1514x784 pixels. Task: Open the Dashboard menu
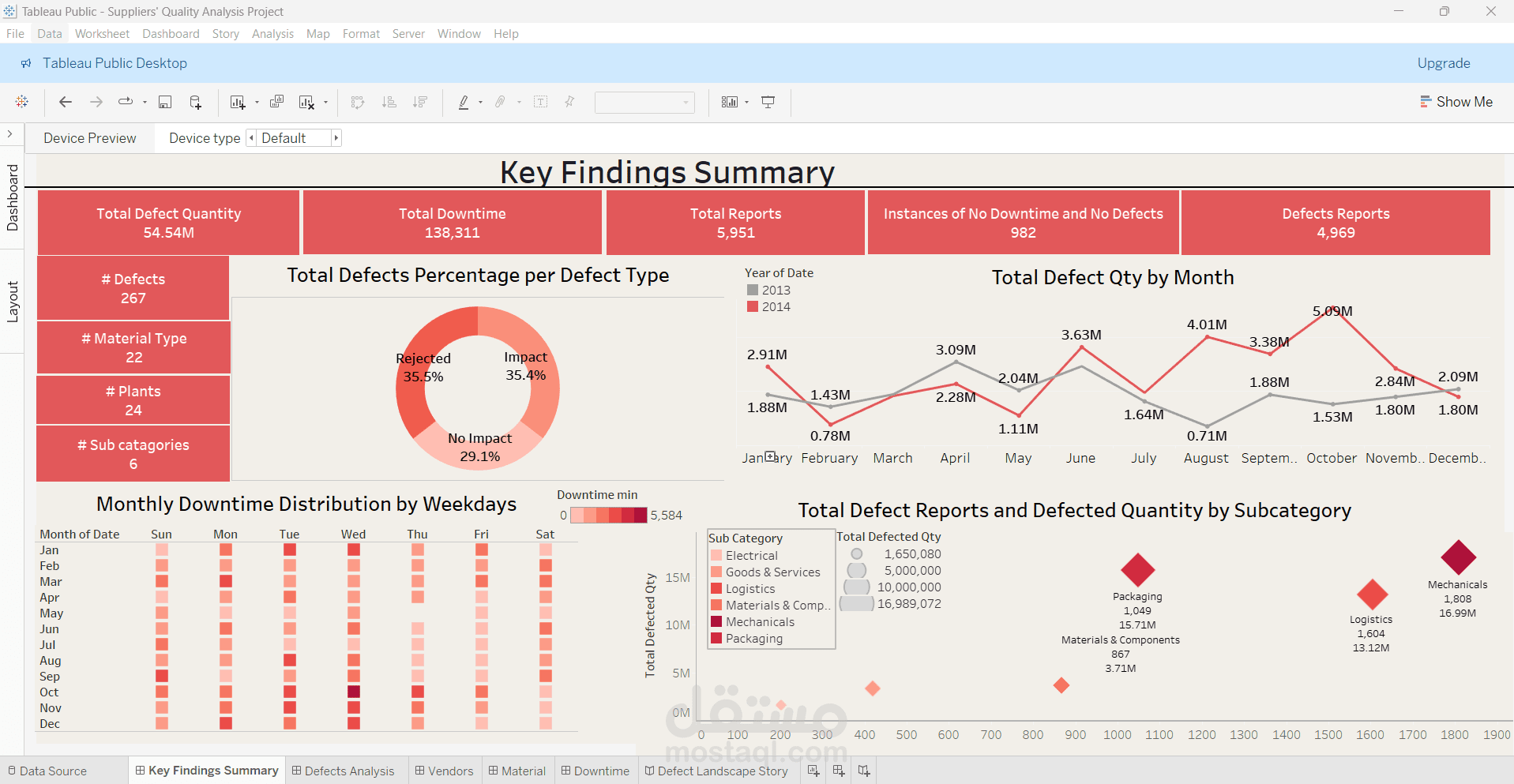pyautogui.click(x=171, y=34)
